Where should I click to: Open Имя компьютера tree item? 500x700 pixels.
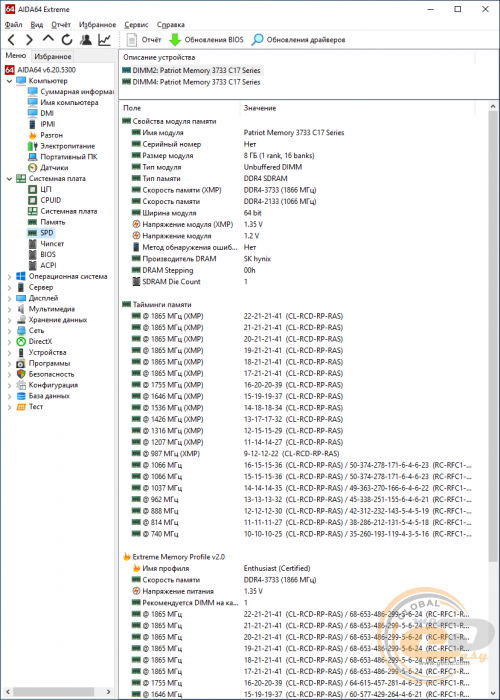[63, 102]
